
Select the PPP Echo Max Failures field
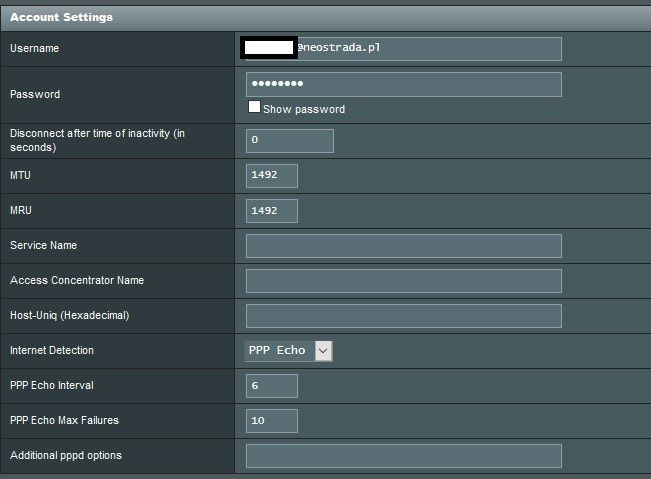tap(271, 421)
